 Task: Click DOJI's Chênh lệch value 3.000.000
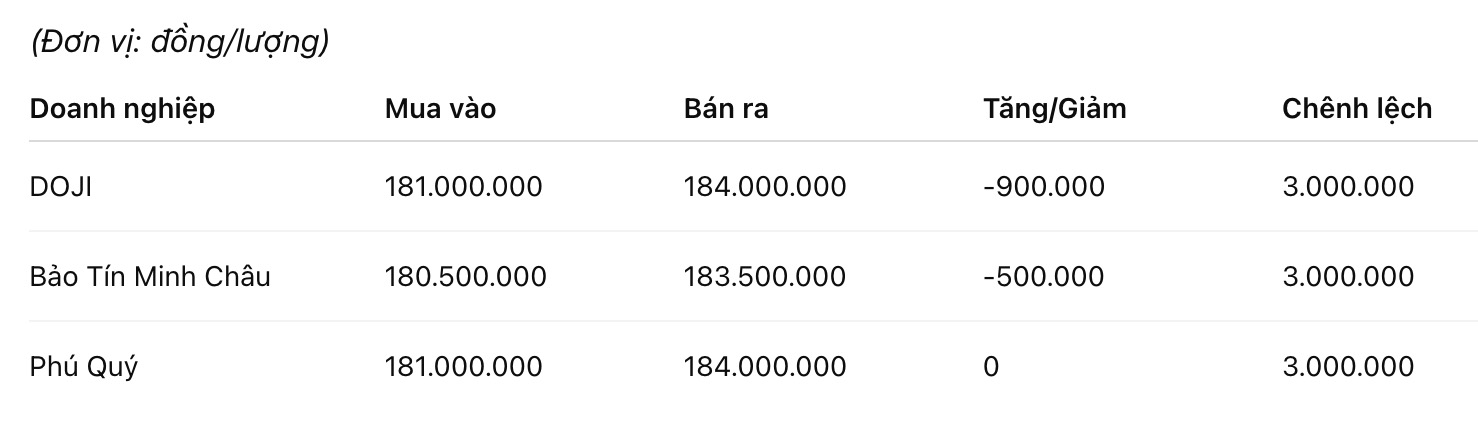point(1347,186)
